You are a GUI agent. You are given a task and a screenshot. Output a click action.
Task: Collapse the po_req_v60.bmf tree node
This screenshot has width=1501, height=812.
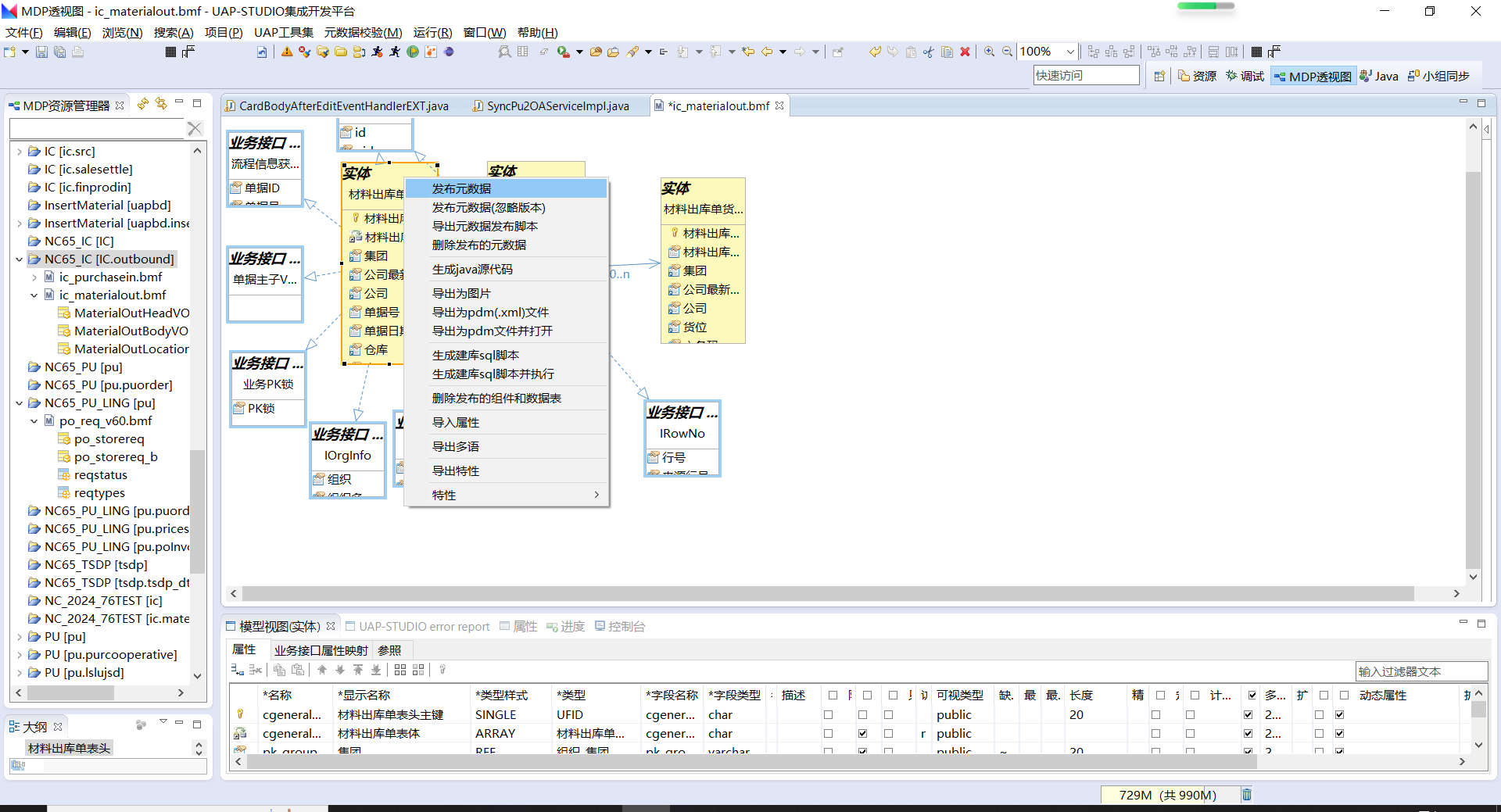pyautogui.click(x=34, y=421)
